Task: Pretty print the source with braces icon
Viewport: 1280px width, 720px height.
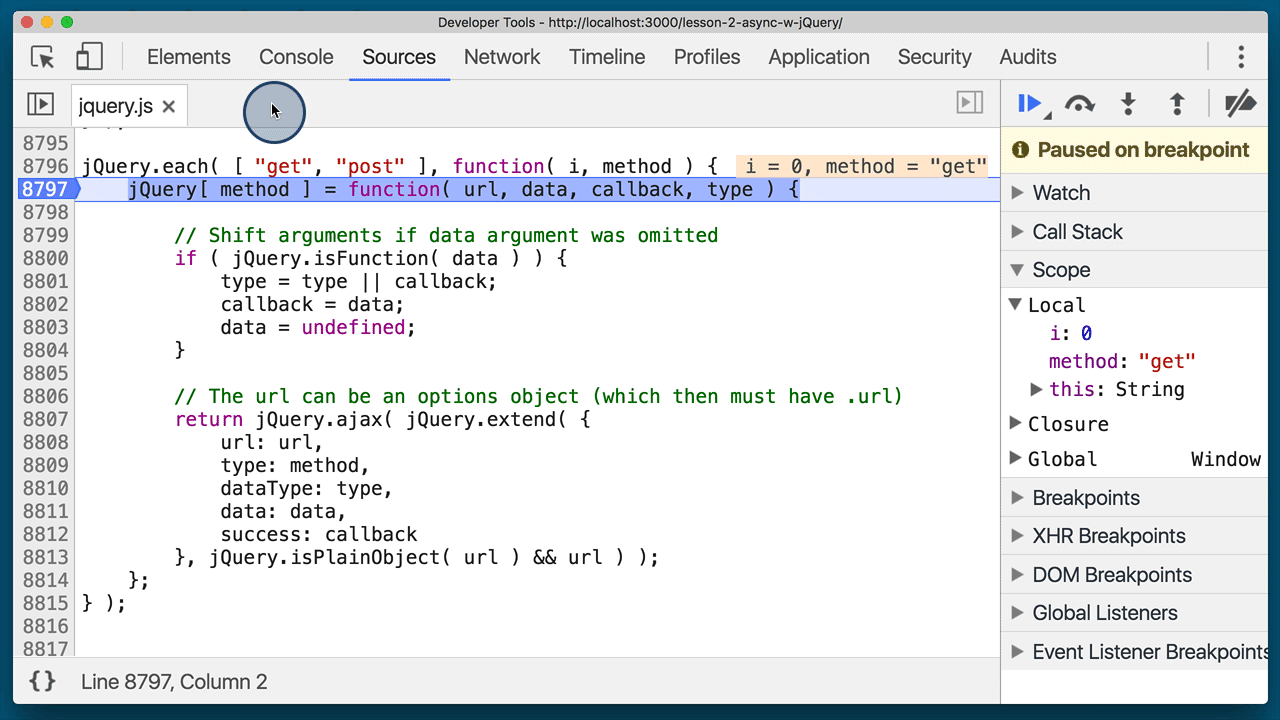Action: (42, 682)
